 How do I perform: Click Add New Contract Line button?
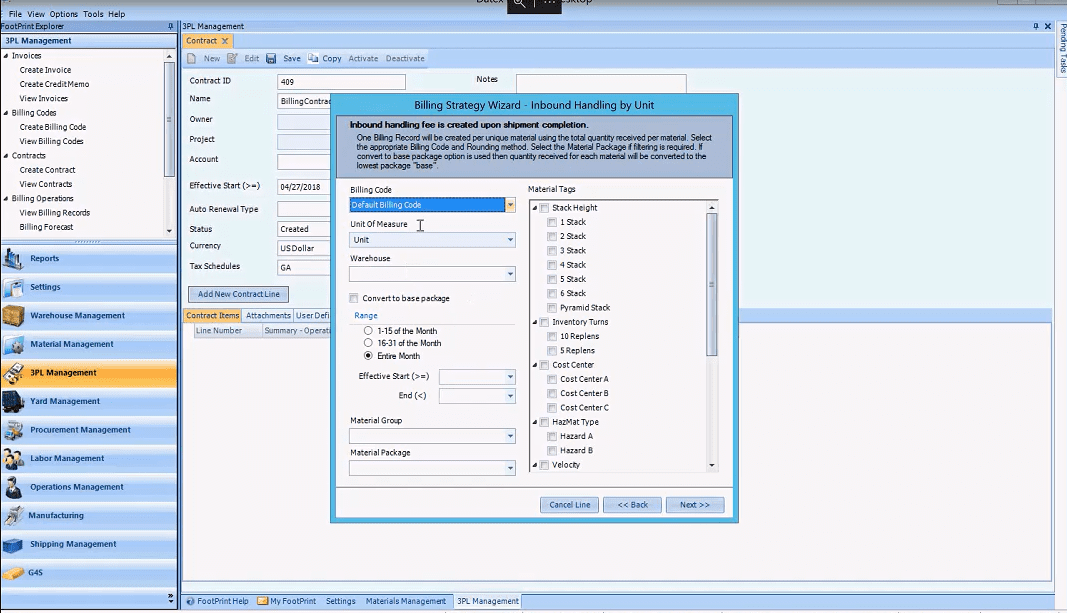point(238,294)
